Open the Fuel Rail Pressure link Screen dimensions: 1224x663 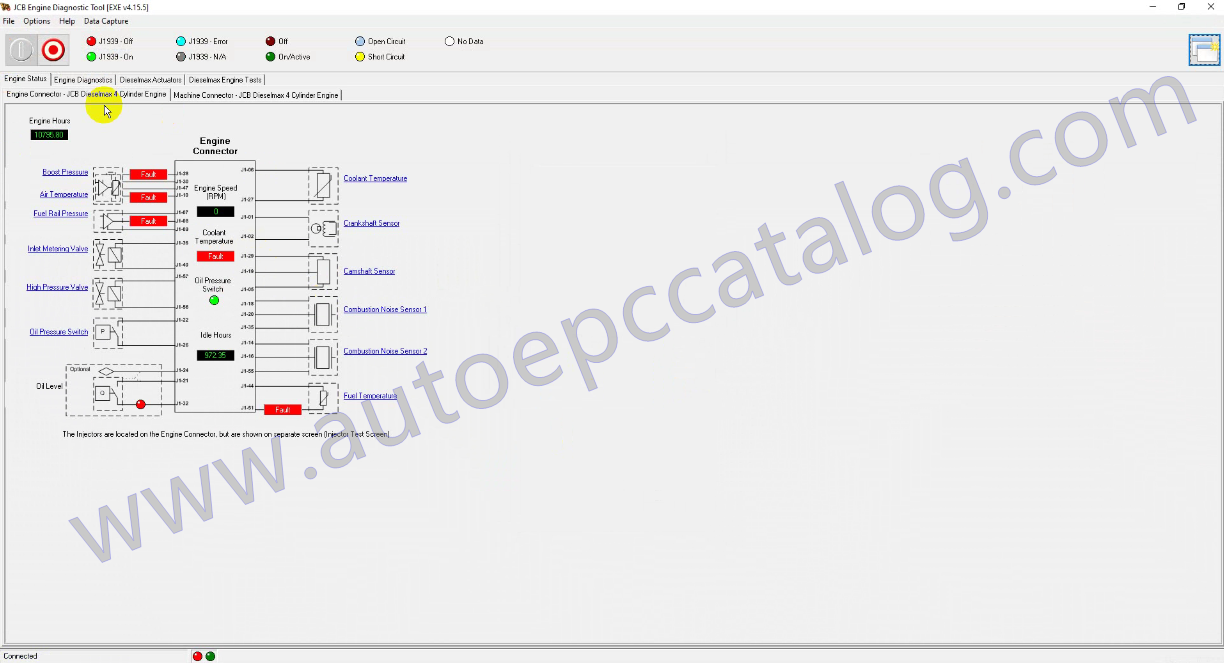pos(61,213)
